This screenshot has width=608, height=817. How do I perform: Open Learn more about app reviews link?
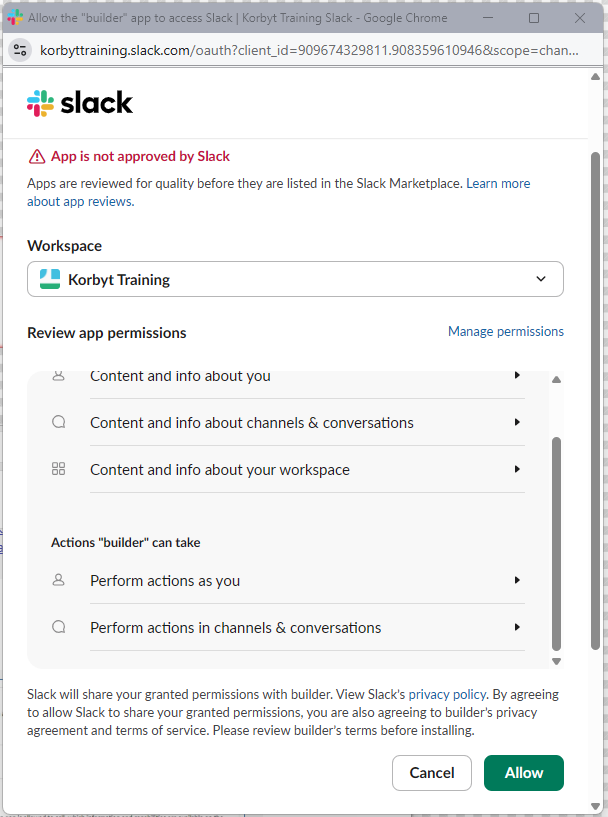coord(498,183)
